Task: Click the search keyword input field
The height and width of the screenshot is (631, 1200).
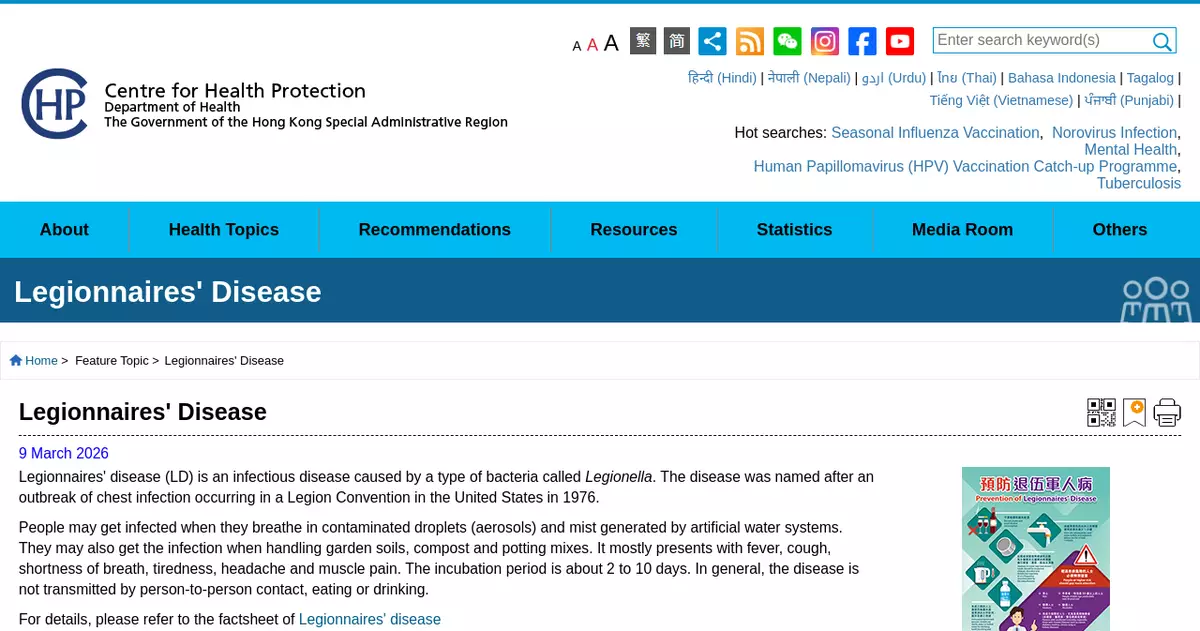Action: pyautogui.click(x=1040, y=40)
